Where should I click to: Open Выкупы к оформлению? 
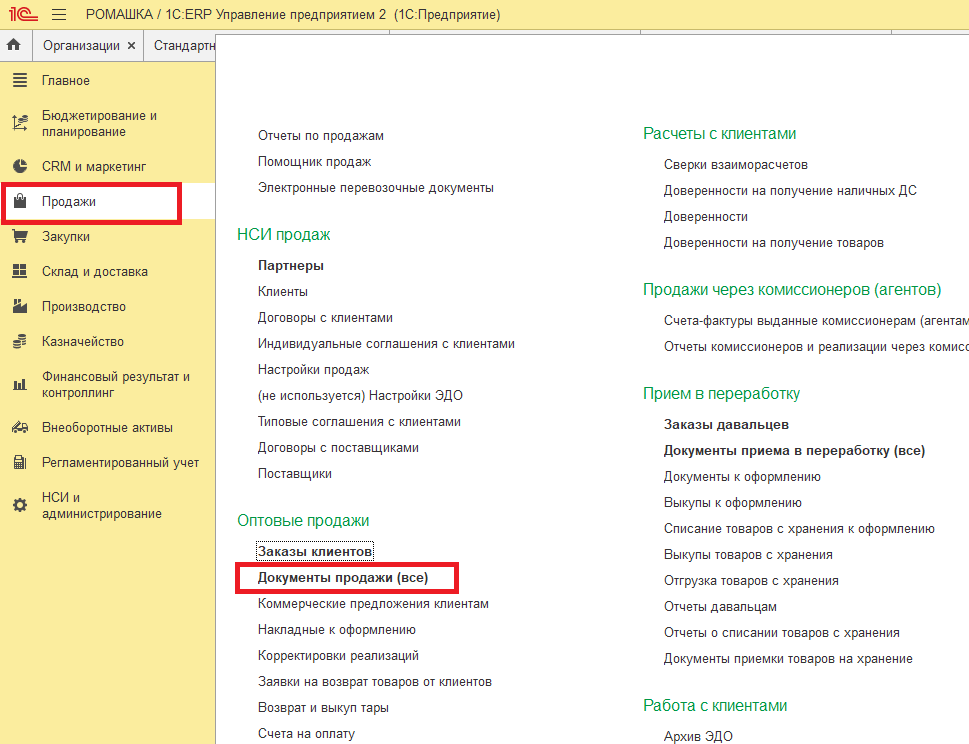tap(732, 502)
